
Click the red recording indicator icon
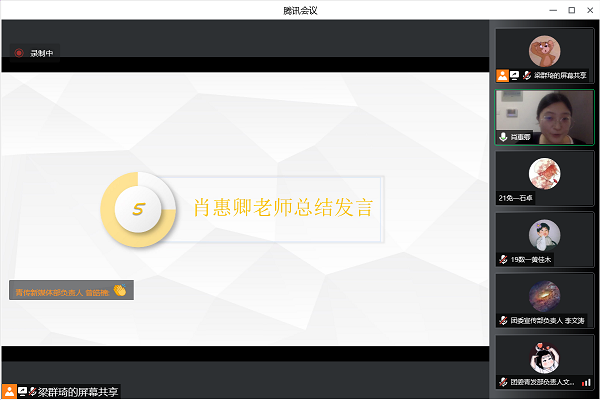(x=19, y=53)
